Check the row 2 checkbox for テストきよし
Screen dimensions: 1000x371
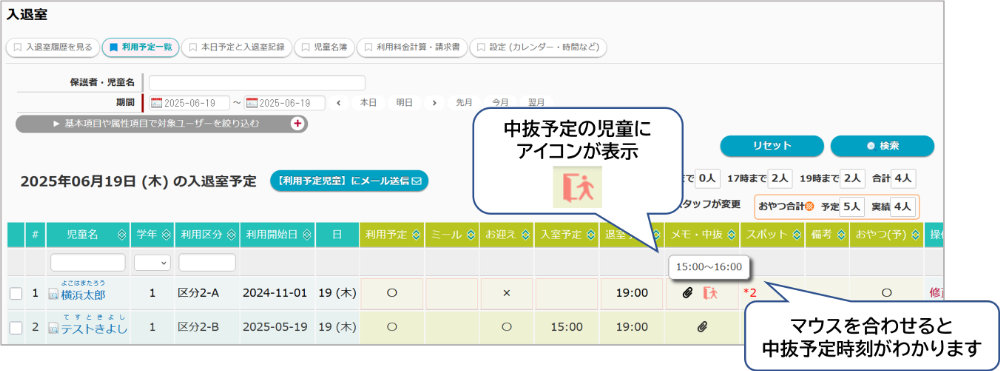(16, 328)
